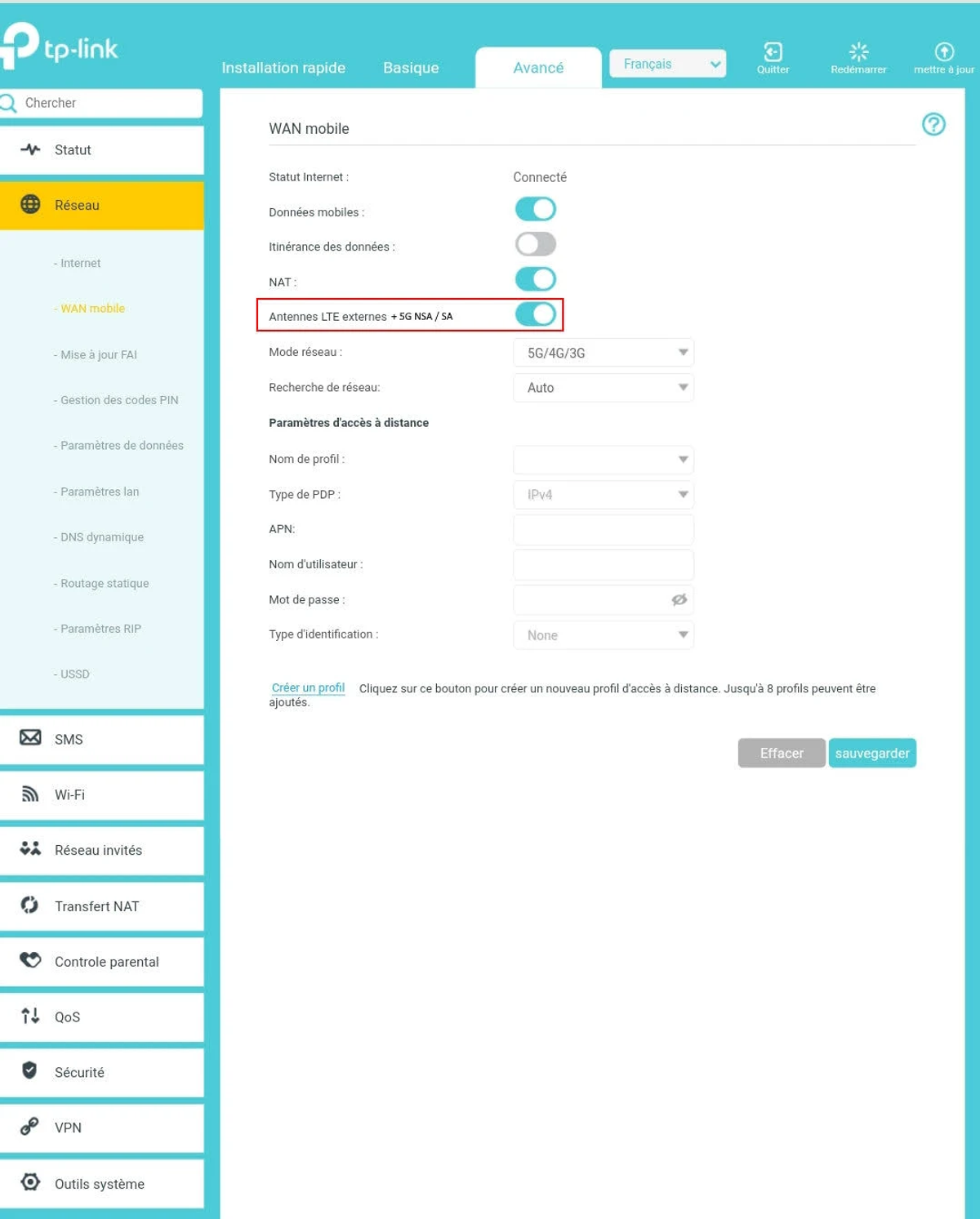Click the search magnifier icon
980x1219 pixels.
coord(8,103)
